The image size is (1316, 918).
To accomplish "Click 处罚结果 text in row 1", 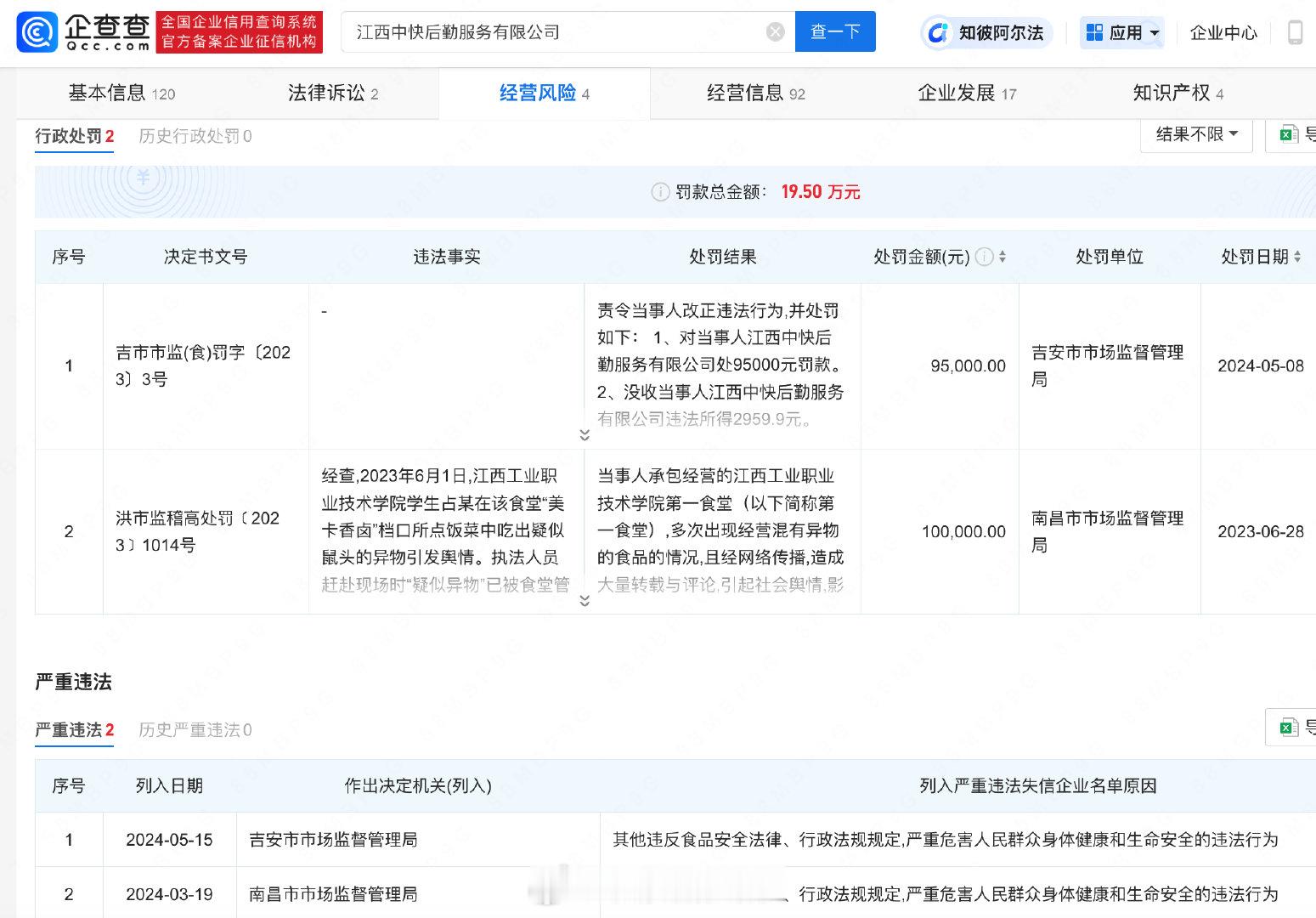I will (x=720, y=365).
